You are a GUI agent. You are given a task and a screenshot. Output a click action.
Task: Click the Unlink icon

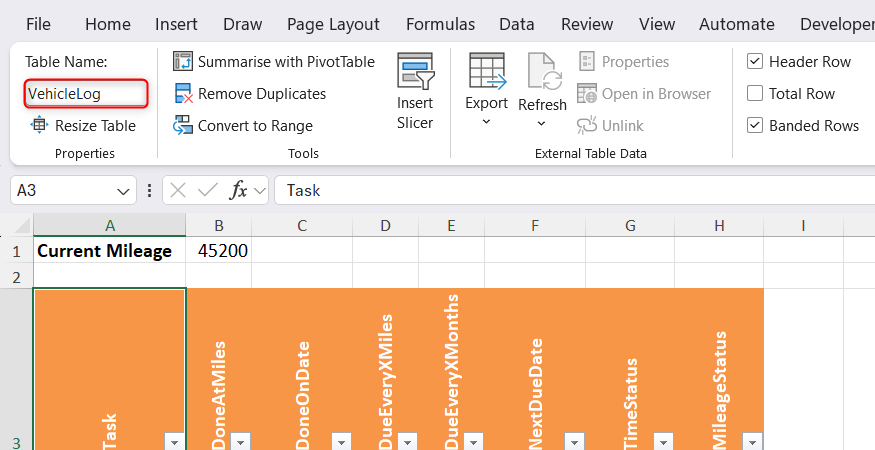point(586,126)
